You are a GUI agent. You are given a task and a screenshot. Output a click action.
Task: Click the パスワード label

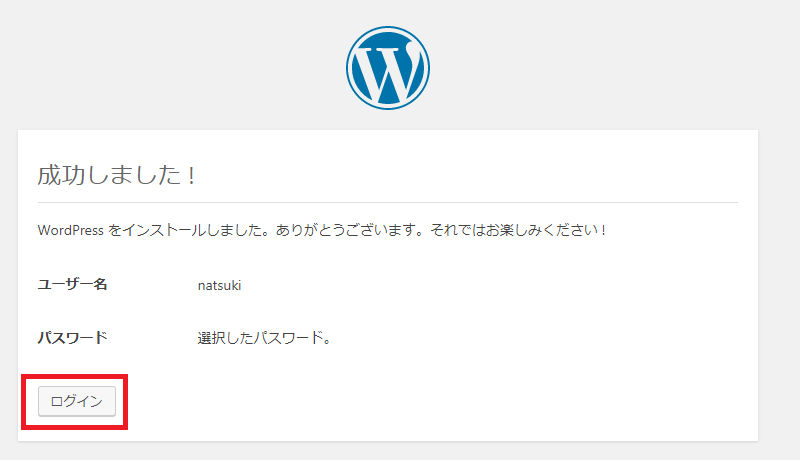(72, 338)
